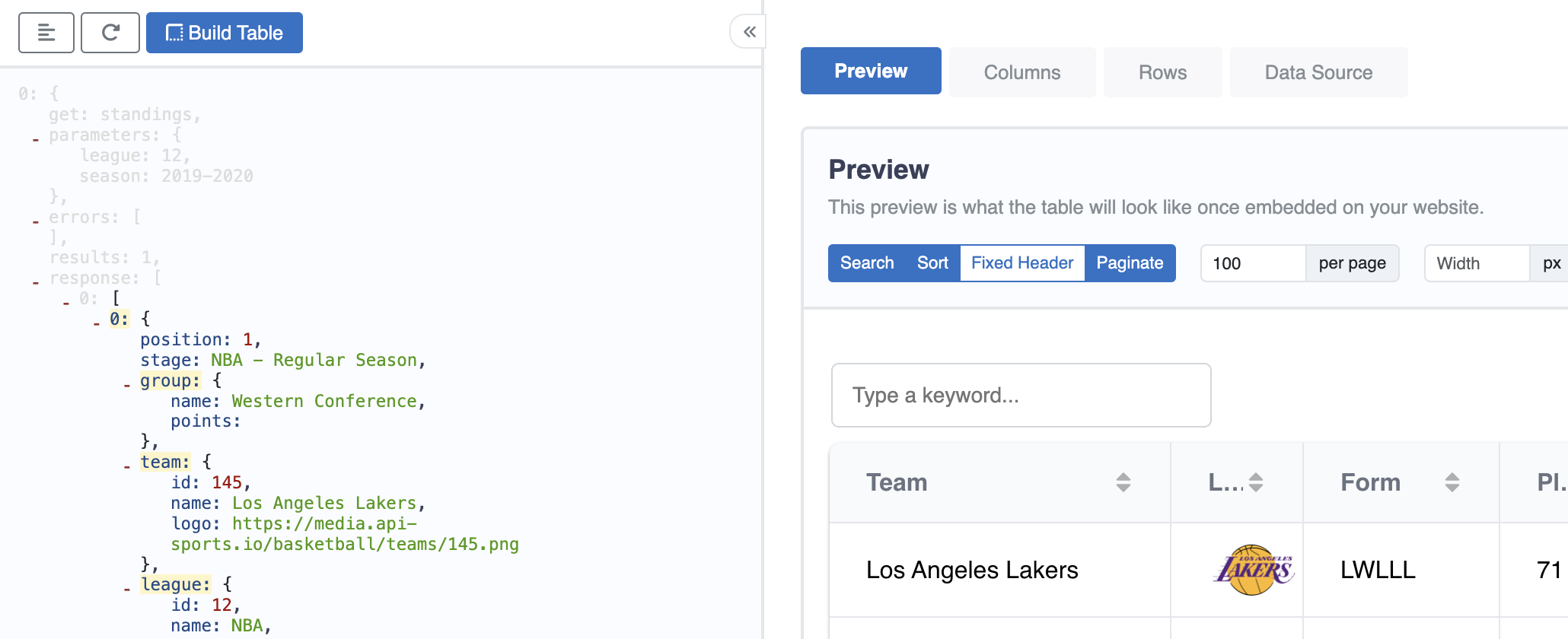
Task: Click the refresh data icon button
Action: click(110, 33)
